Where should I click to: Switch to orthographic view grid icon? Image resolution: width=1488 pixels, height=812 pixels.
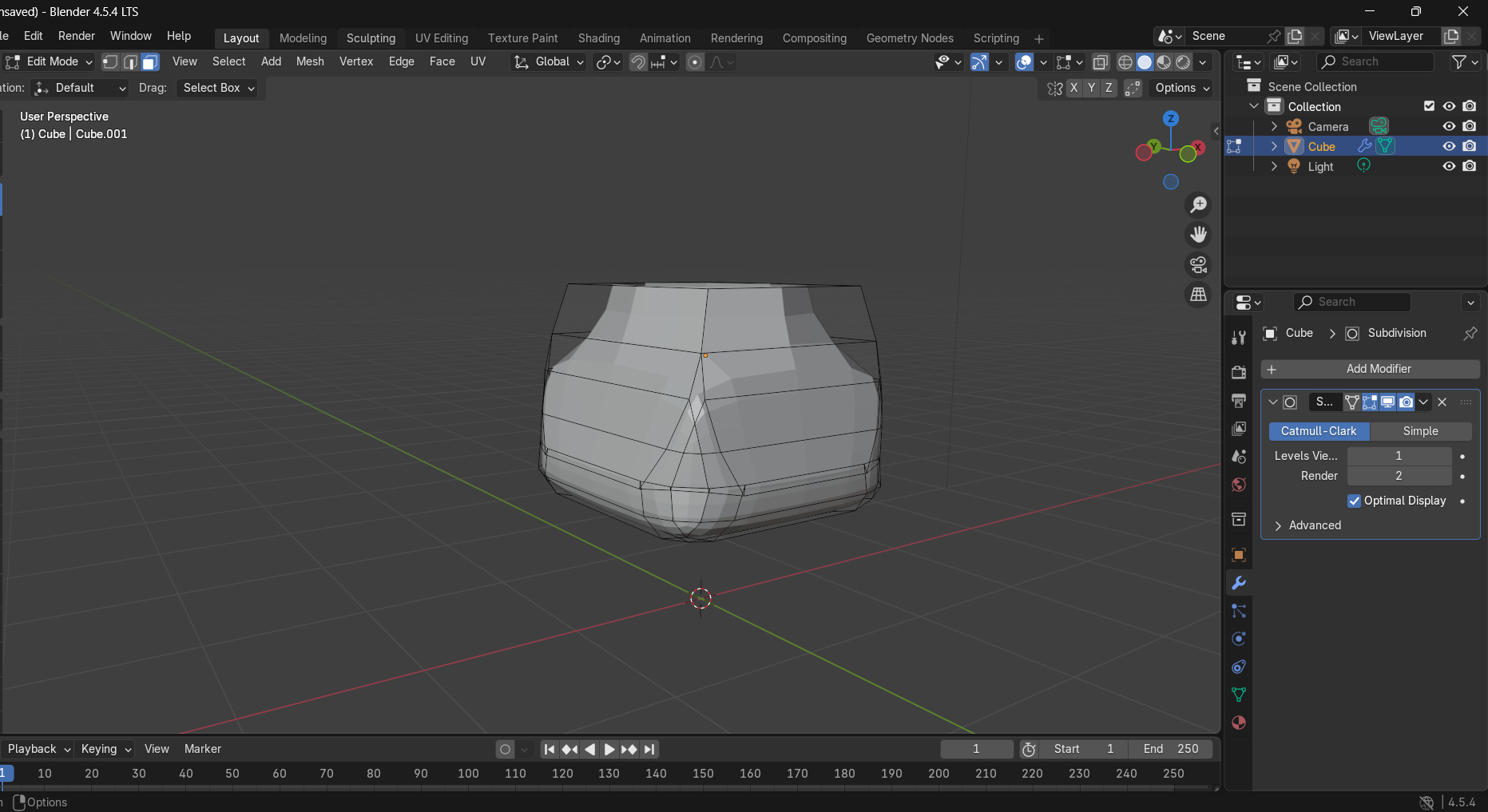[x=1198, y=295]
